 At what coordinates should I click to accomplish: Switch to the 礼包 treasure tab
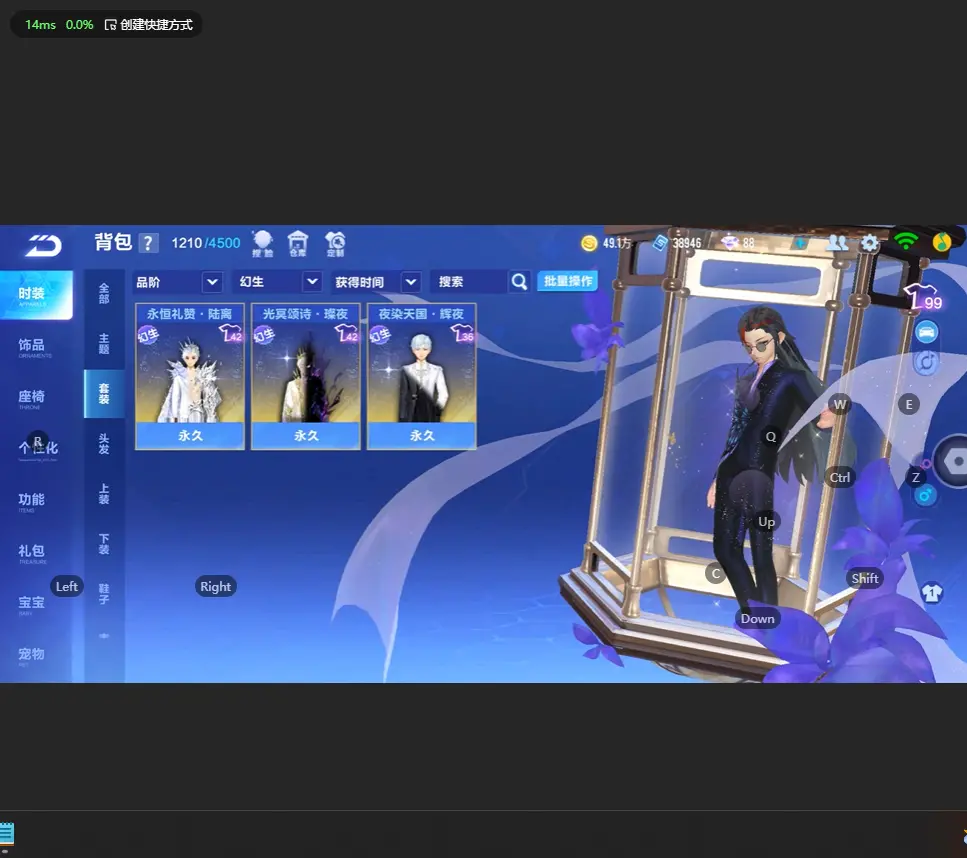click(x=31, y=553)
